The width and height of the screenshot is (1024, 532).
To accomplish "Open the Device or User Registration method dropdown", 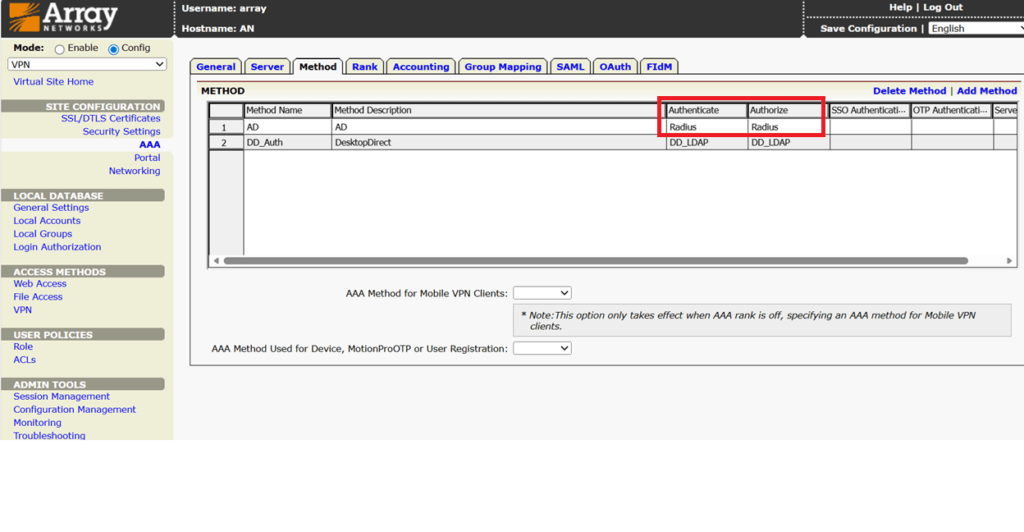I will (x=542, y=349).
